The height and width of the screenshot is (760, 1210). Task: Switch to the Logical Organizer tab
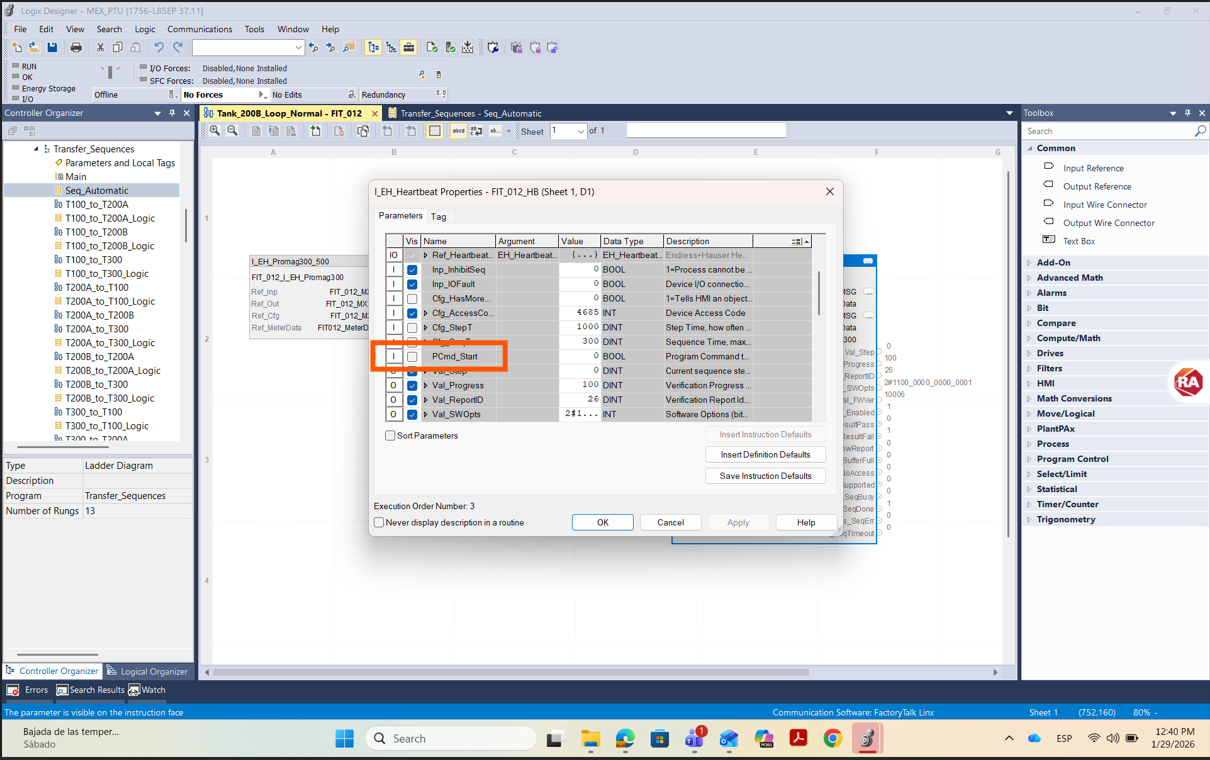click(x=147, y=671)
